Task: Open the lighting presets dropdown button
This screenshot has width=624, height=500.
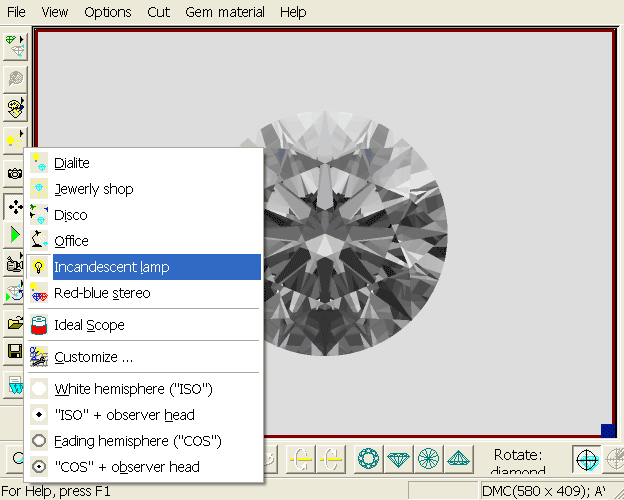Action: (14, 139)
